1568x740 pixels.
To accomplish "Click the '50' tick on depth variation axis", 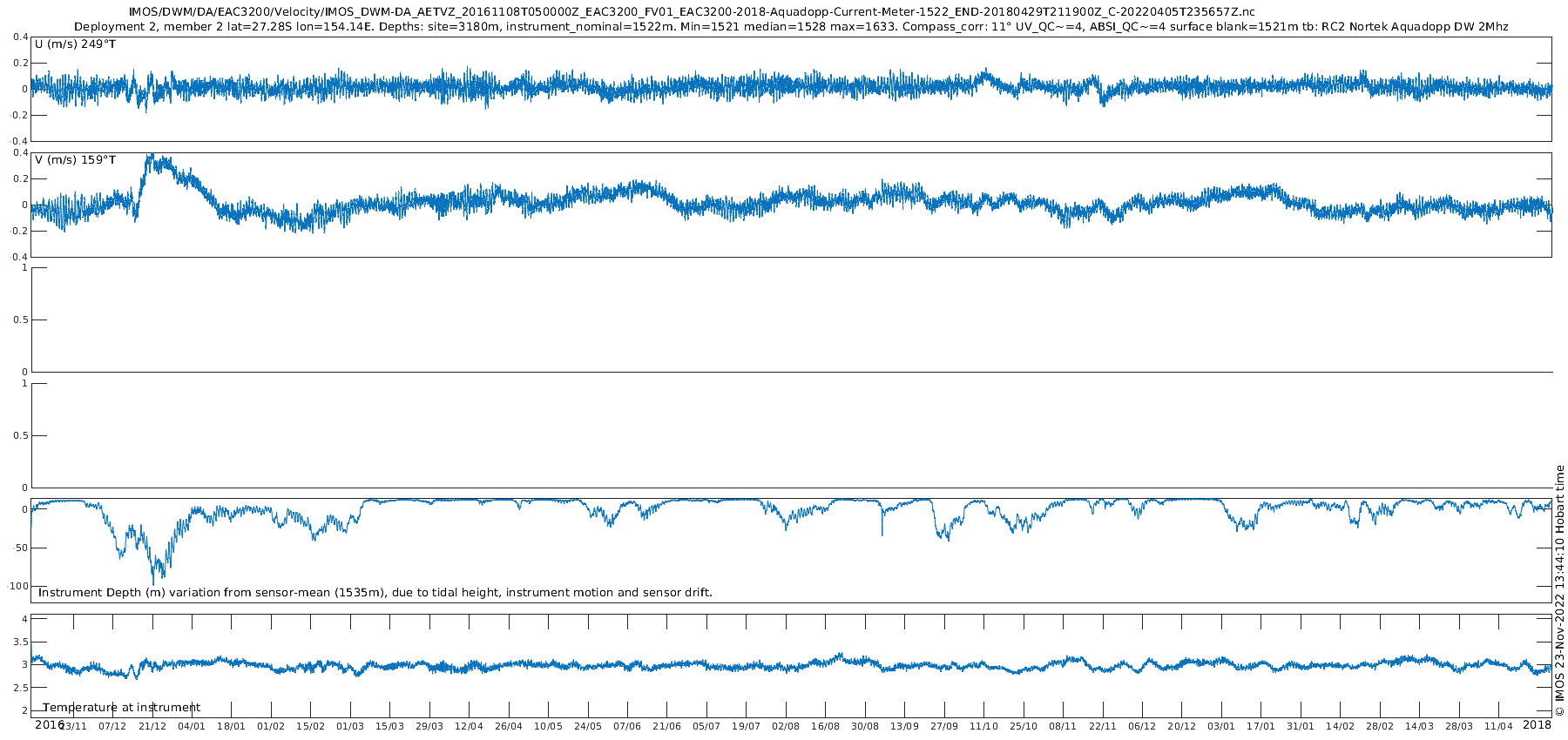I will click(21, 548).
